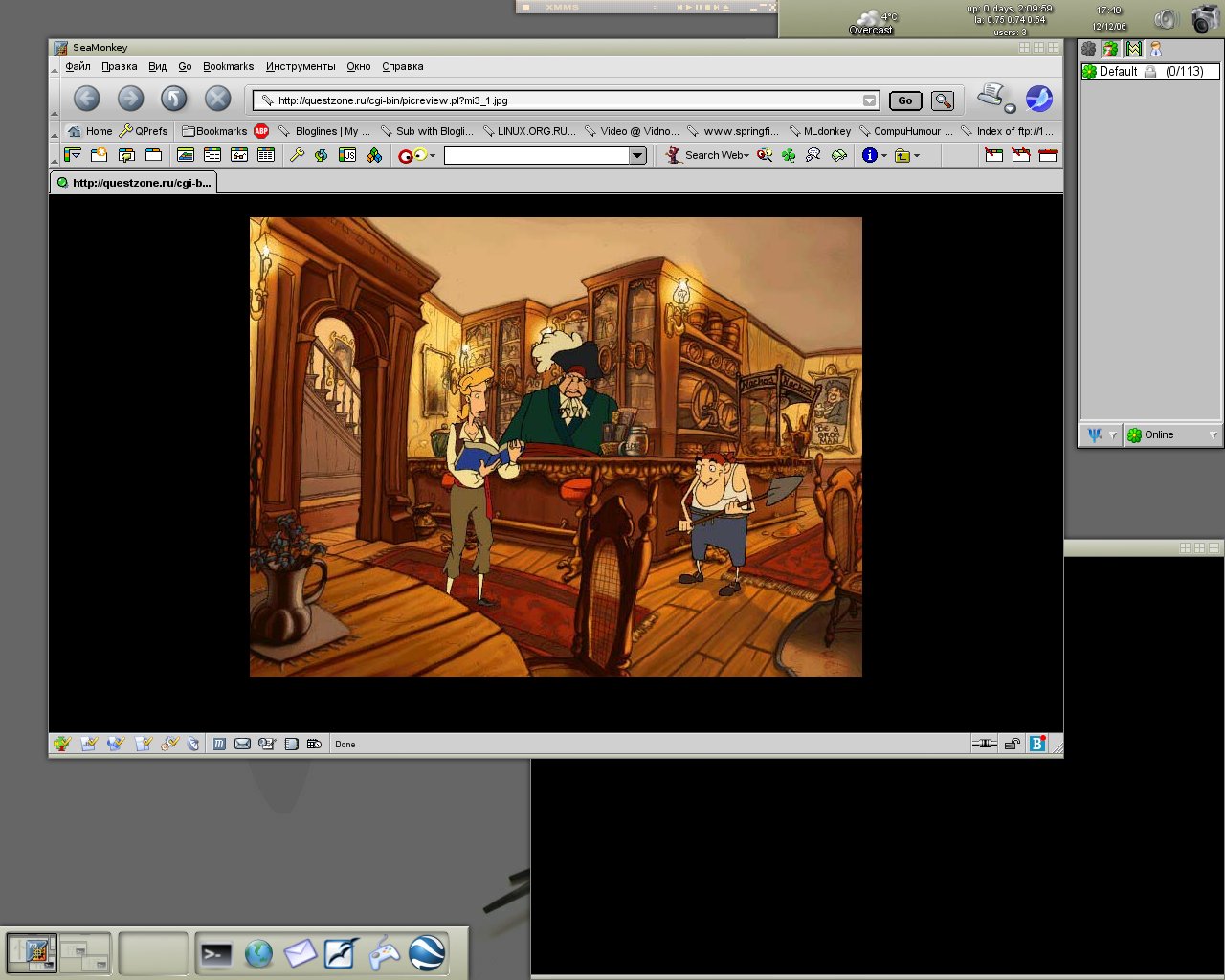Click the blue B icon in status bar
The width and height of the screenshot is (1225, 980).
pyautogui.click(x=1037, y=744)
